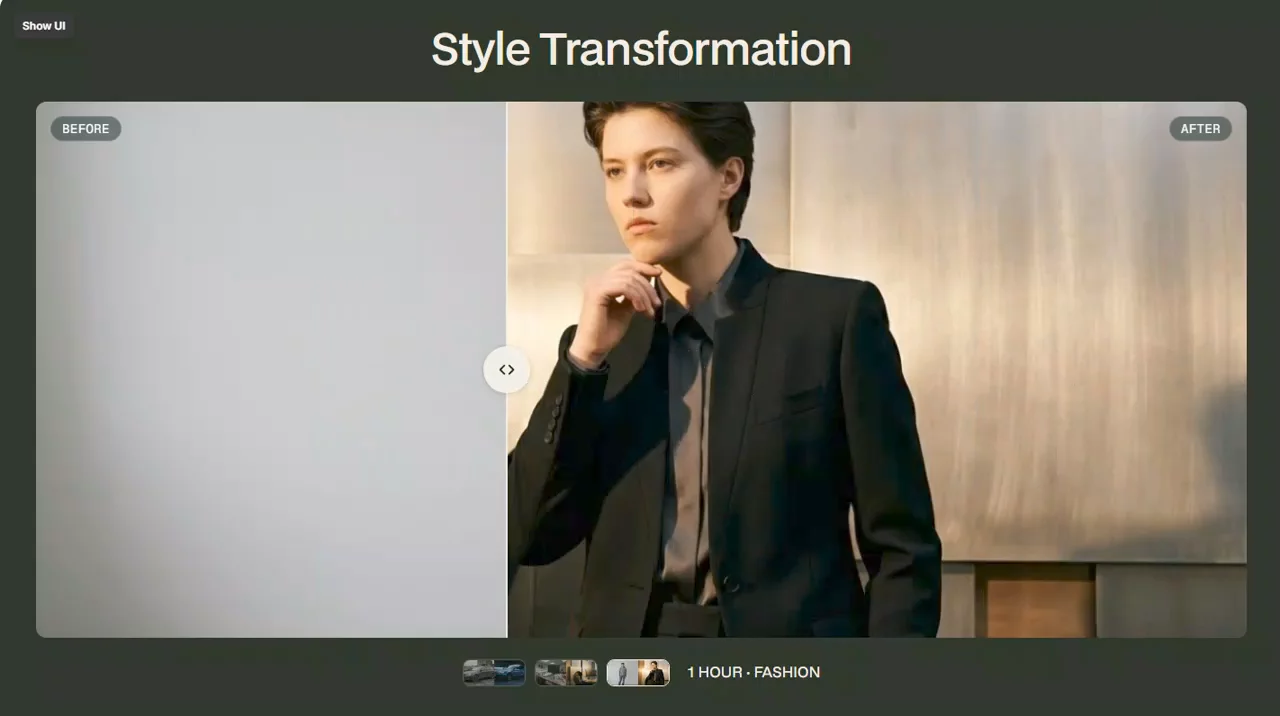This screenshot has height=716, width=1280.
Task: Click the right chevron inside slider handle
Action: click(512, 370)
